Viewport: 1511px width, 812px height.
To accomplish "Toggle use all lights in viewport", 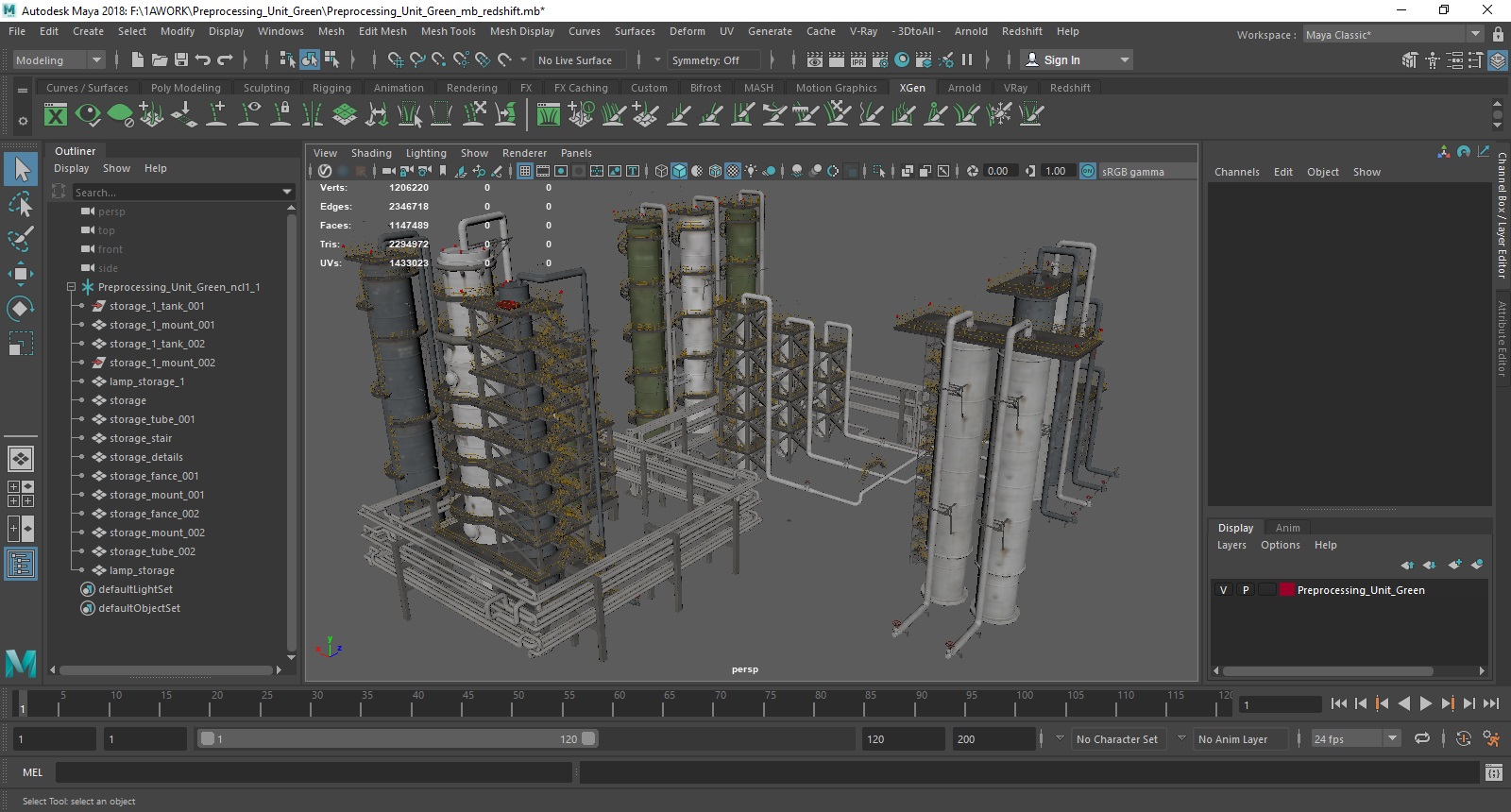I will [751, 171].
